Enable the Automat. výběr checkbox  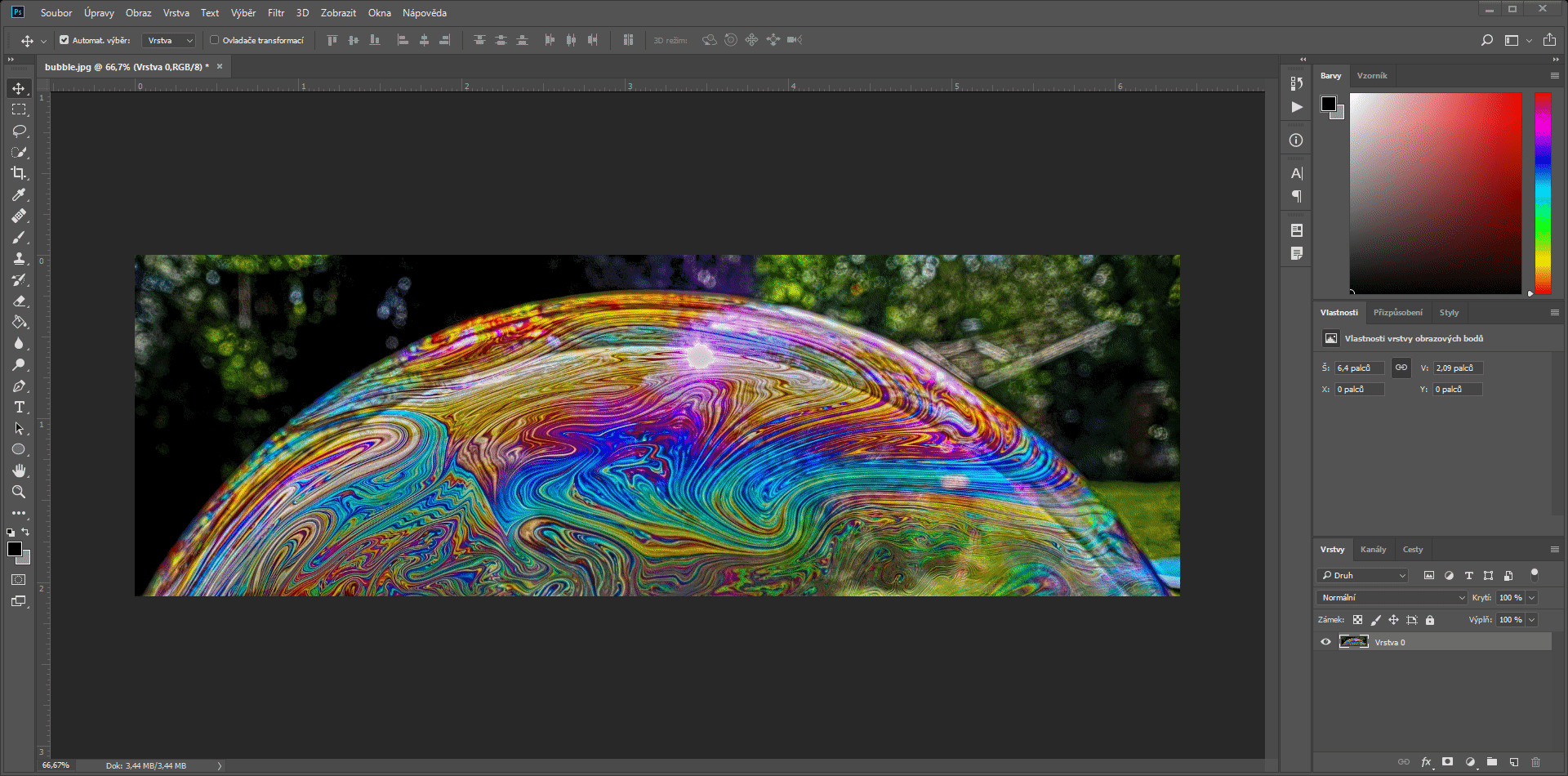coord(63,39)
